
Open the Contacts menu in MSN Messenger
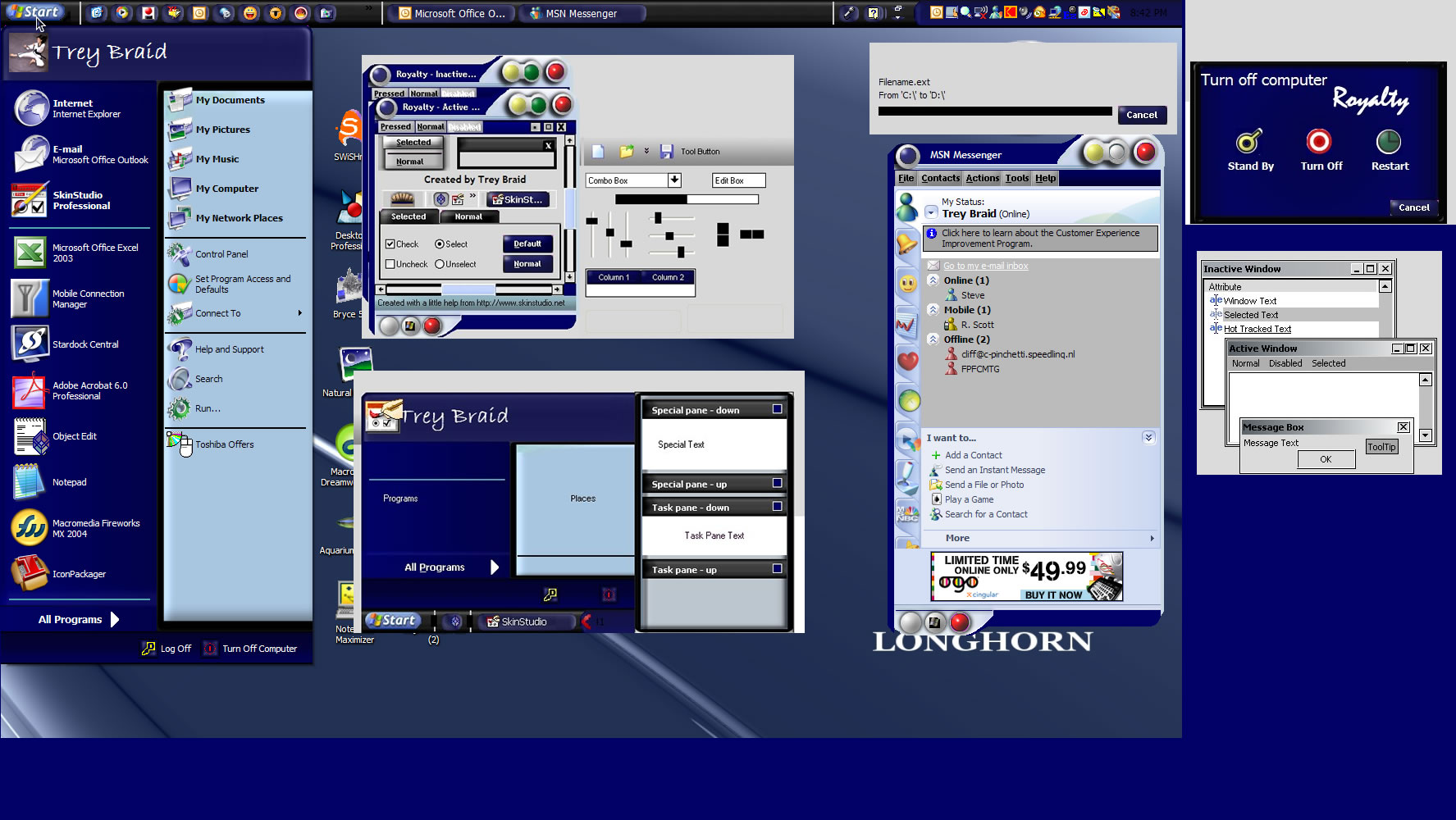pyautogui.click(x=940, y=178)
